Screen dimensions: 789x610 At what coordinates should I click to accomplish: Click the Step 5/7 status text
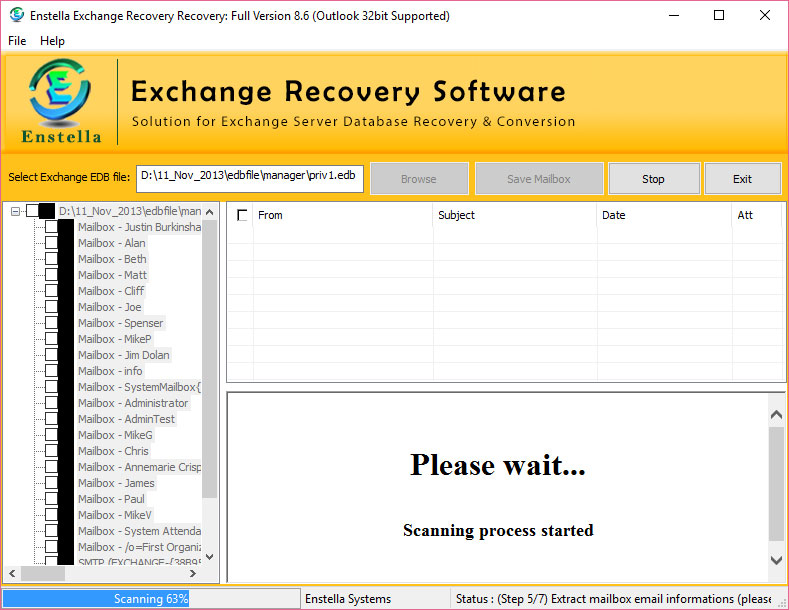tap(613, 599)
